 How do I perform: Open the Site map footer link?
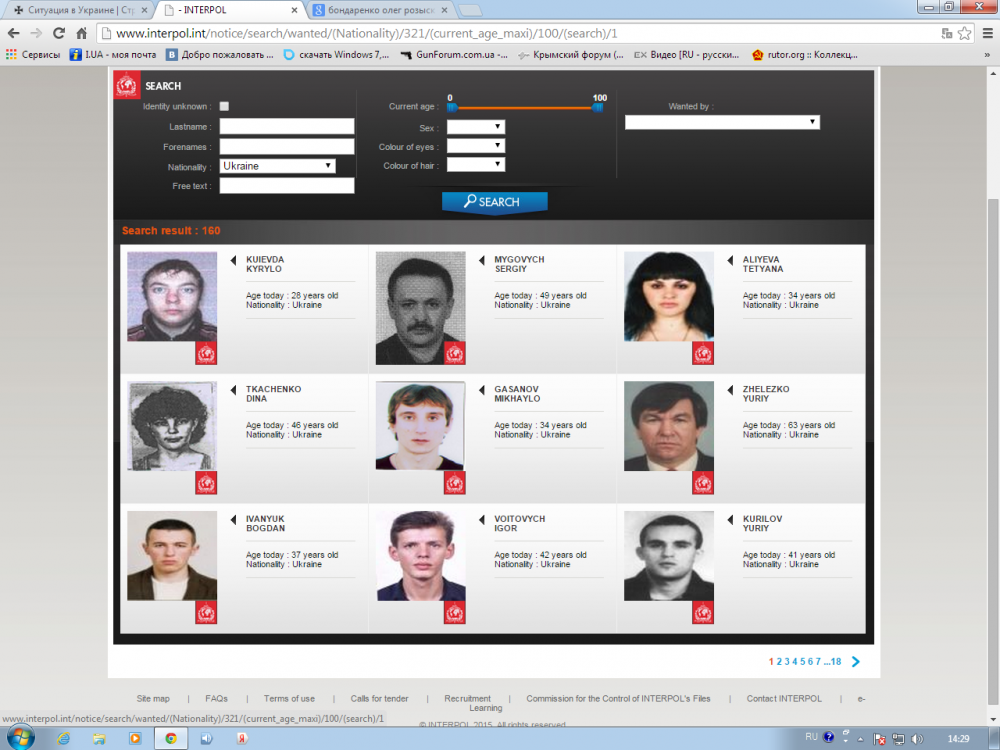tap(153, 698)
